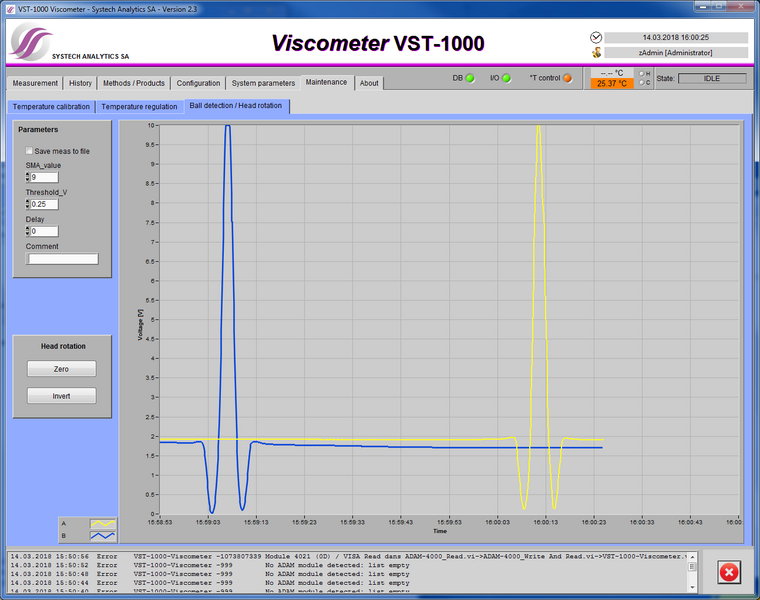The image size is (760, 600).
Task: Open the History tab
Action: 80,83
